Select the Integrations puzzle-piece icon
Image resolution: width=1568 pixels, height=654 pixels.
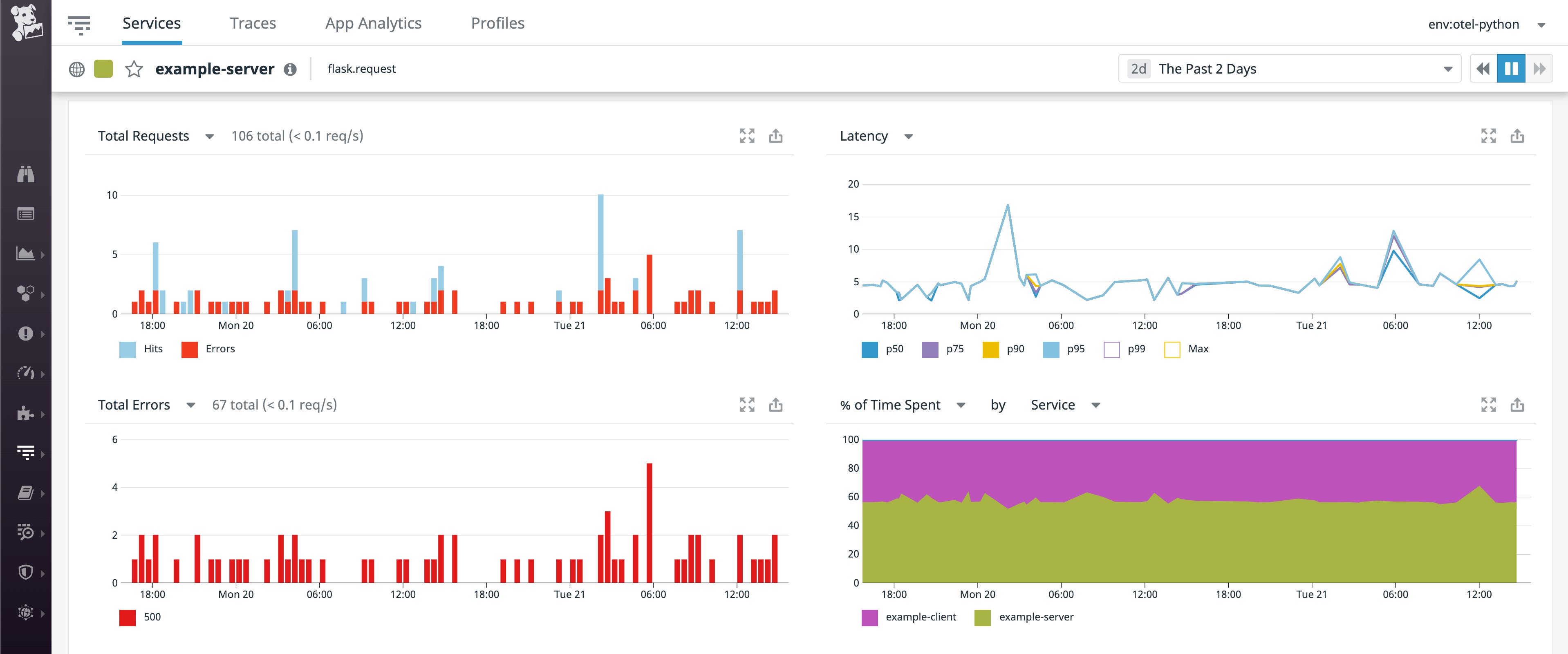[26, 413]
